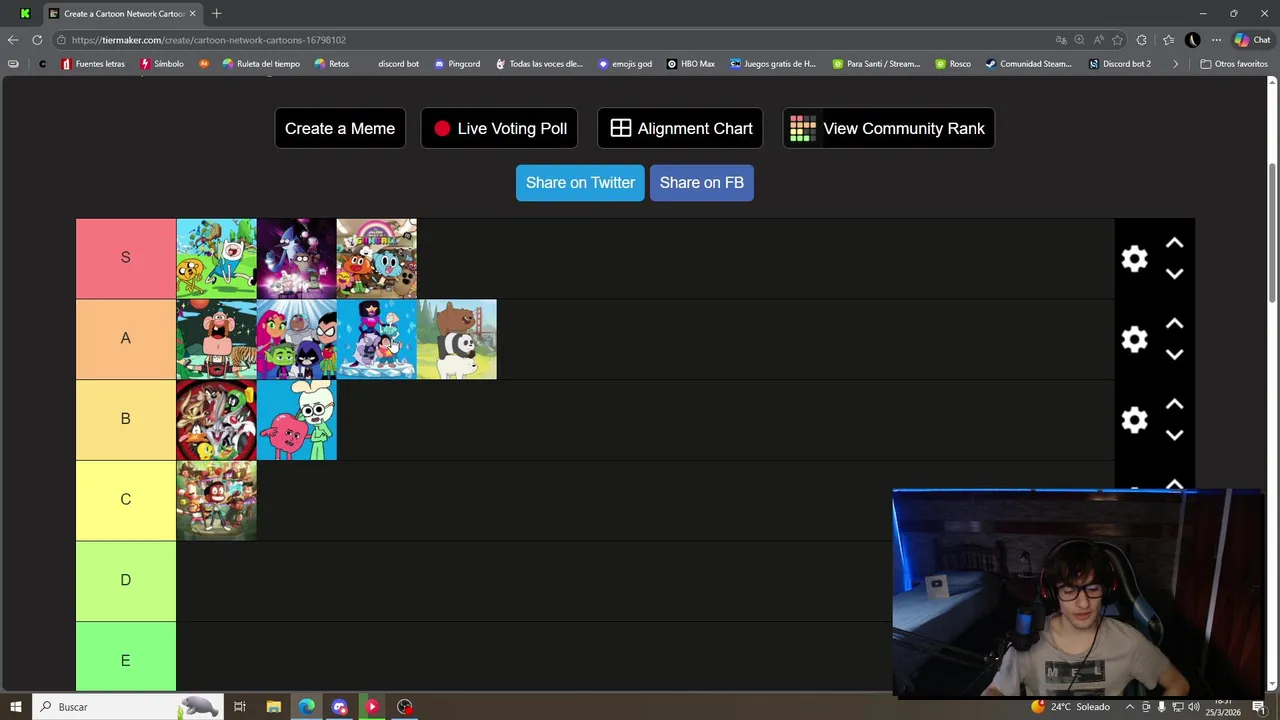Select We Bare Bears thumbnail in A tier
Viewport: 1280px width, 720px height.
pyautogui.click(x=456, y=340)
